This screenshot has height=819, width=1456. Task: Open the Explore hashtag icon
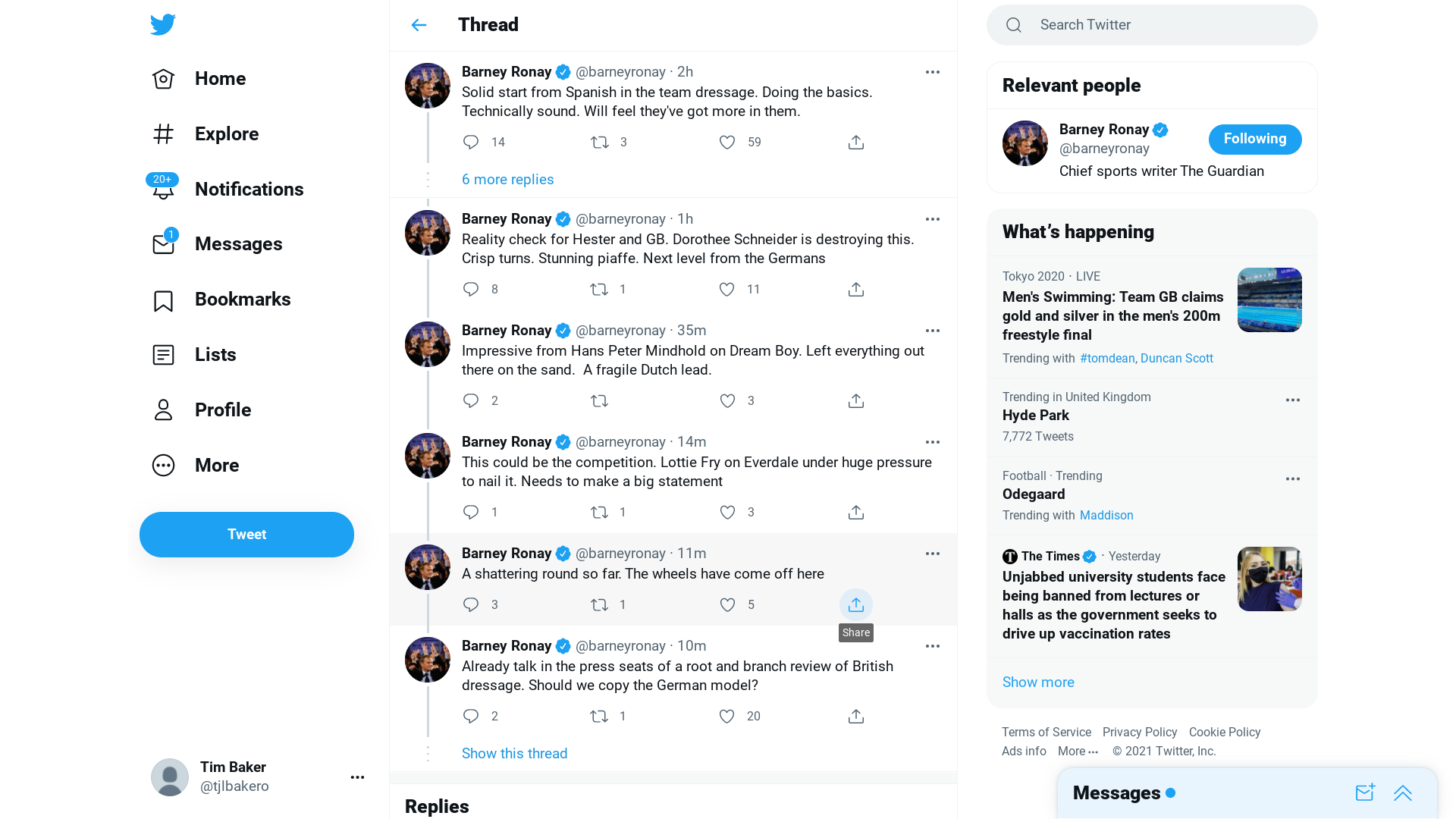click(x=163, y=133)
